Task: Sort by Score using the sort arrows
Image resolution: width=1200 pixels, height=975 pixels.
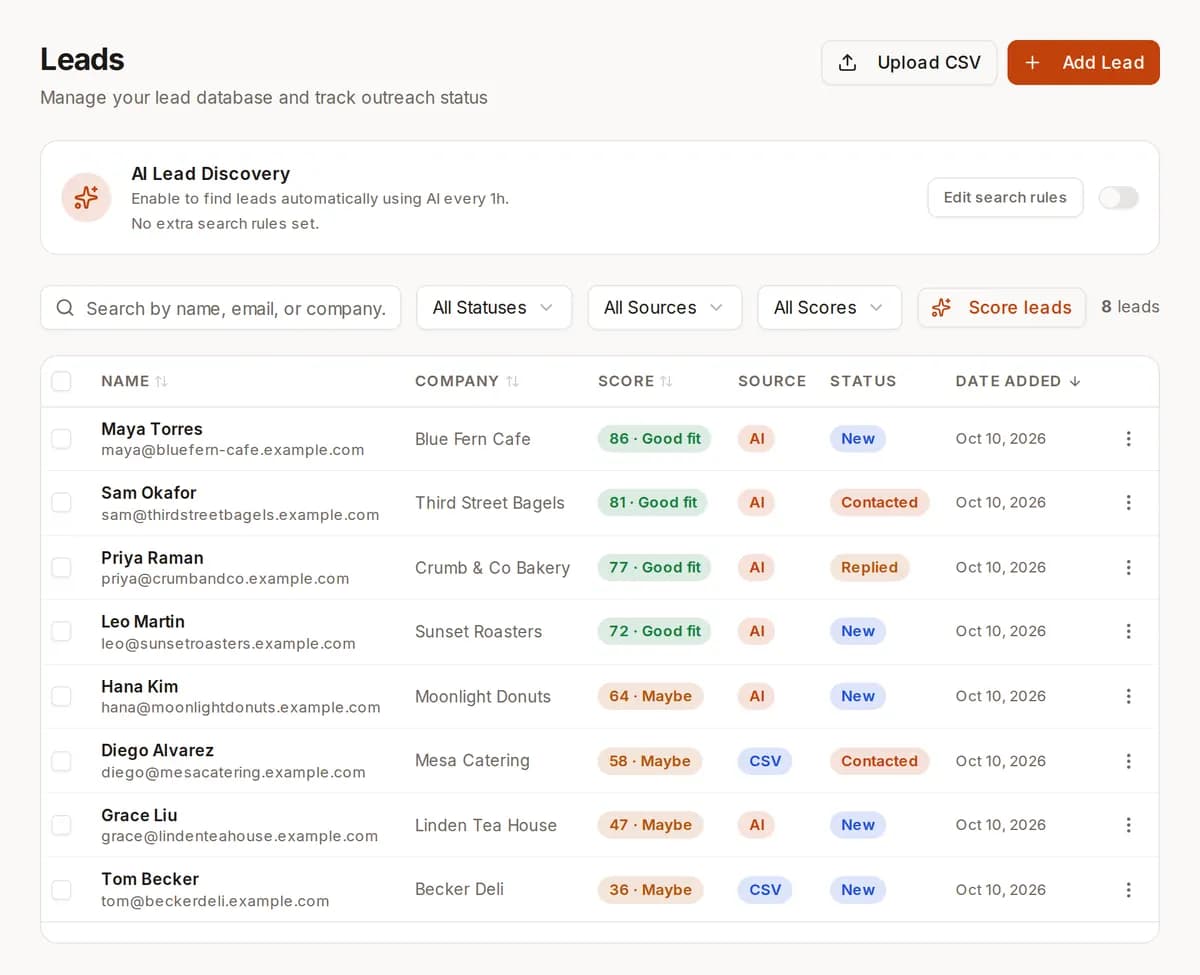Action: pyautogui.click(x=666, y=381)
